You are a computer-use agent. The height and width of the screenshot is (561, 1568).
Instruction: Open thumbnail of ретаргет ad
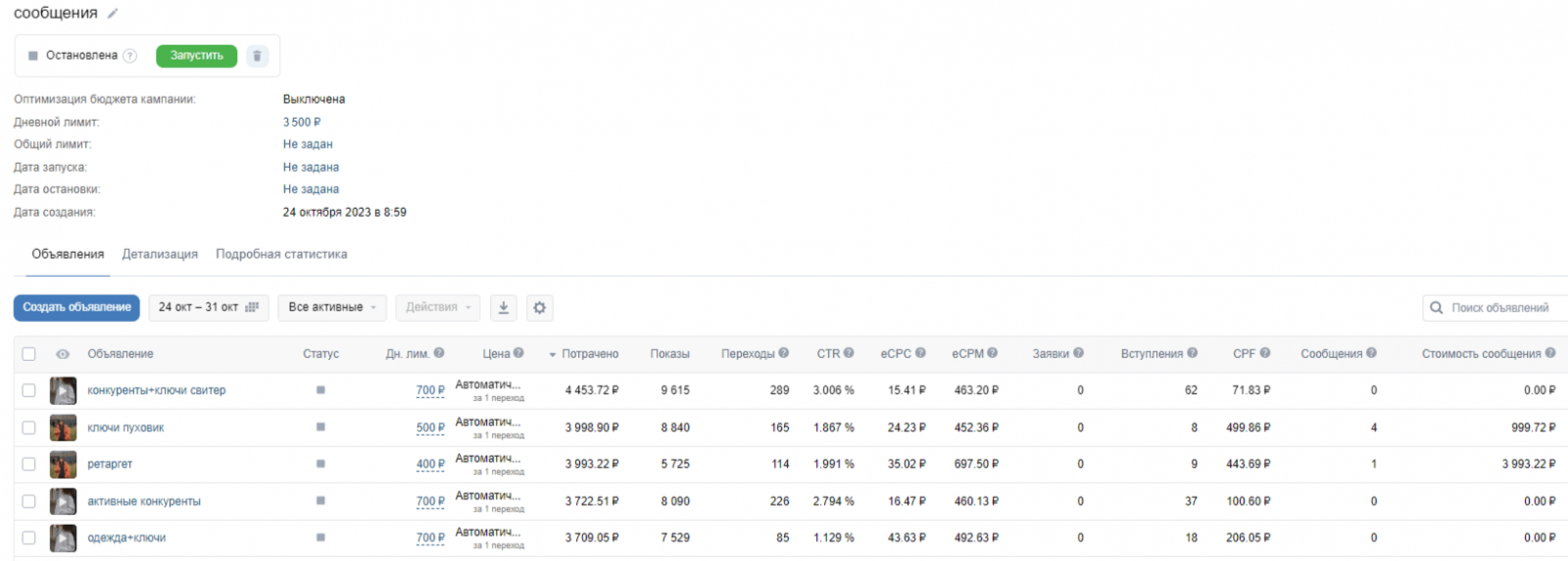[x=63, y=464]
